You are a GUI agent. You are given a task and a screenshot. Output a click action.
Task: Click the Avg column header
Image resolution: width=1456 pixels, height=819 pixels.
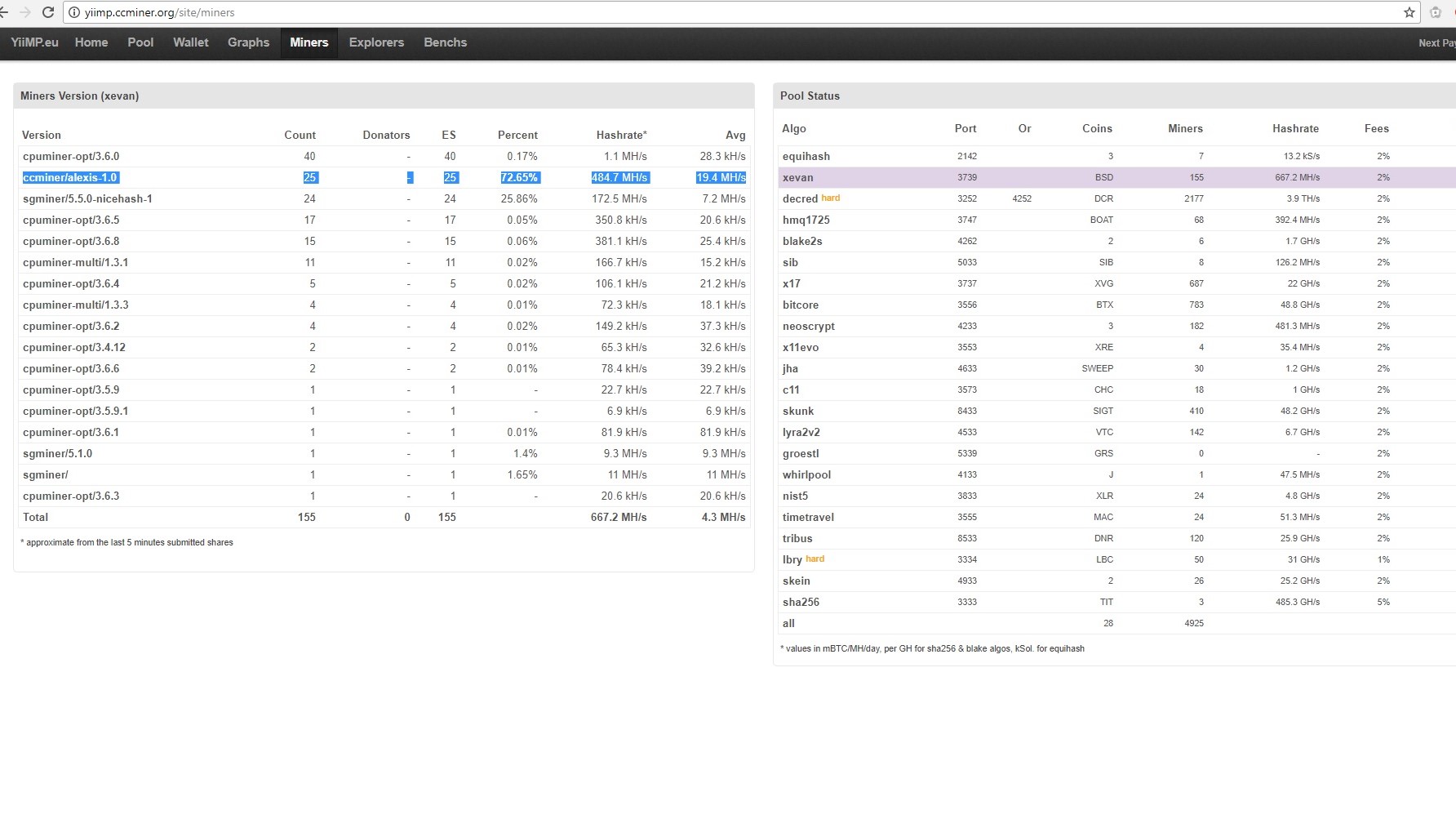(x=735, y=135)
